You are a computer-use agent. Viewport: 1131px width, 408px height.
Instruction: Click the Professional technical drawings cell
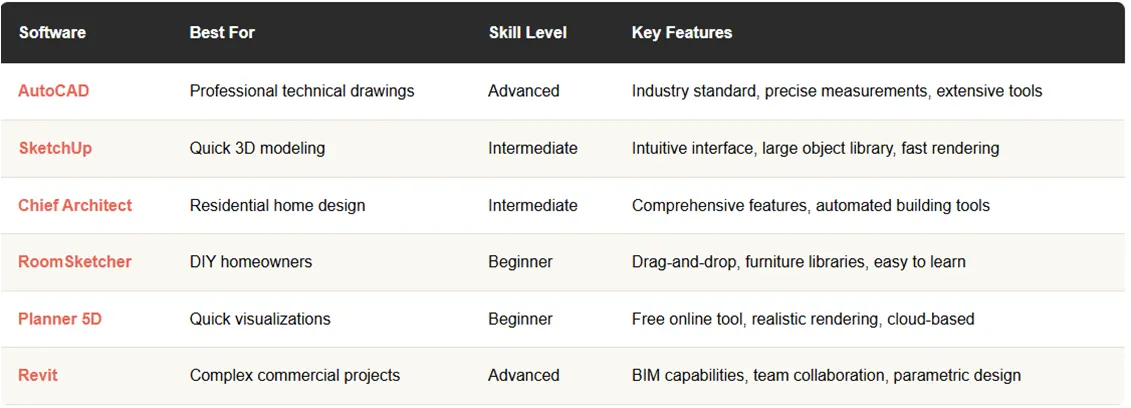(x=302, y=91)
